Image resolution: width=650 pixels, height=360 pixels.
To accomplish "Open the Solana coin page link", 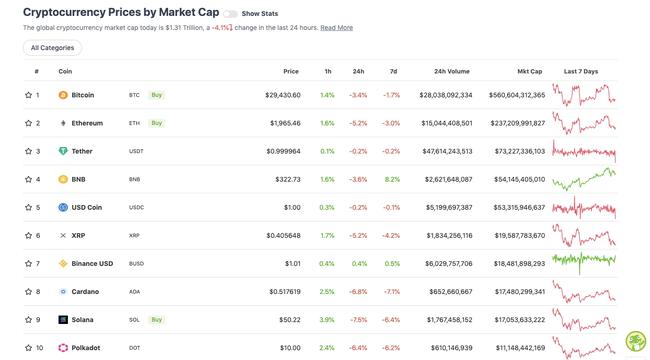I will (x=82, y=320).
